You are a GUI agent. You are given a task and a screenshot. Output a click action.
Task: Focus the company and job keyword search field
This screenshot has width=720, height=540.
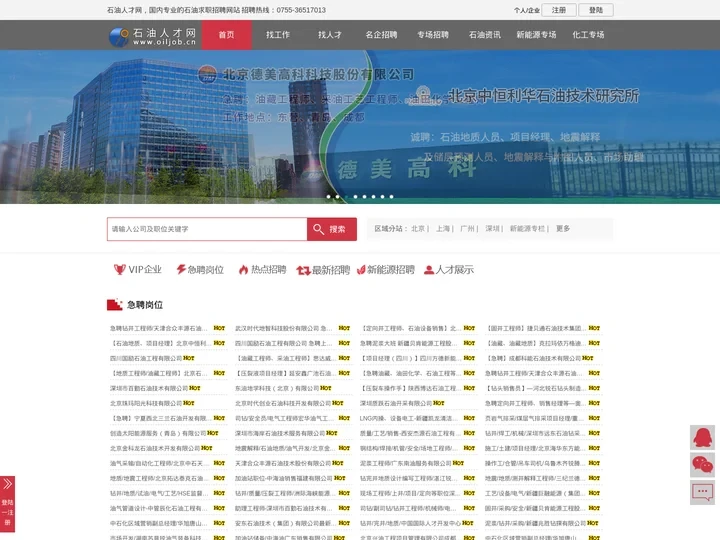pyautogui.click(x=207, y=229)
